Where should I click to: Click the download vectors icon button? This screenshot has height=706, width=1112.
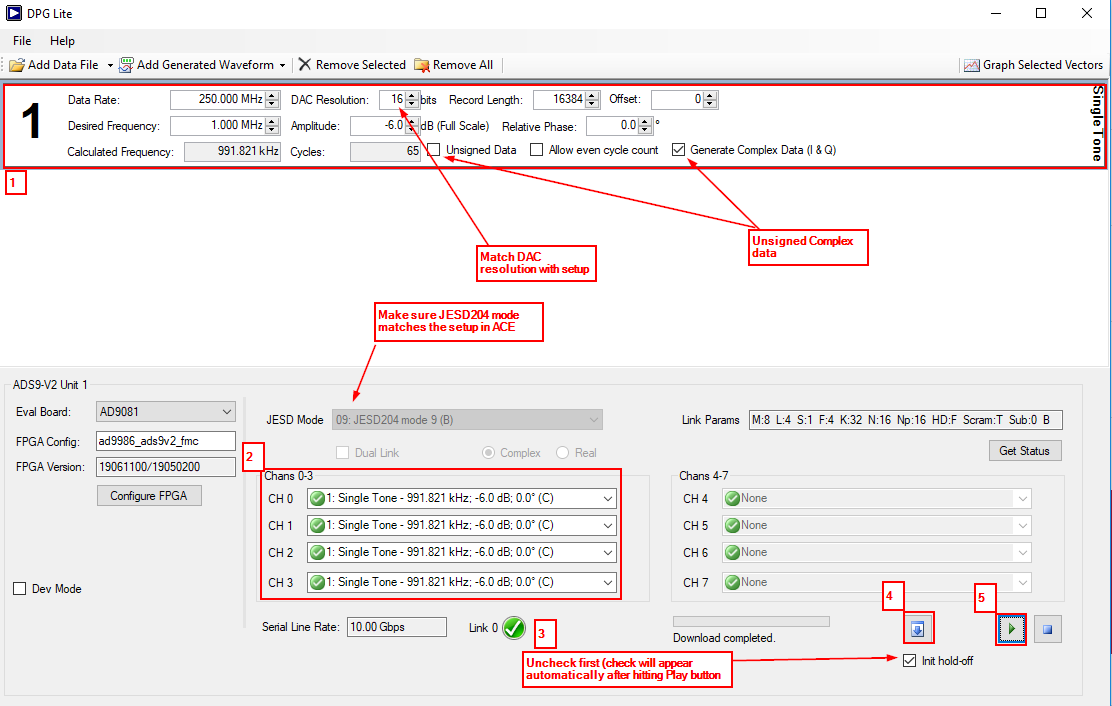(918, 629)
